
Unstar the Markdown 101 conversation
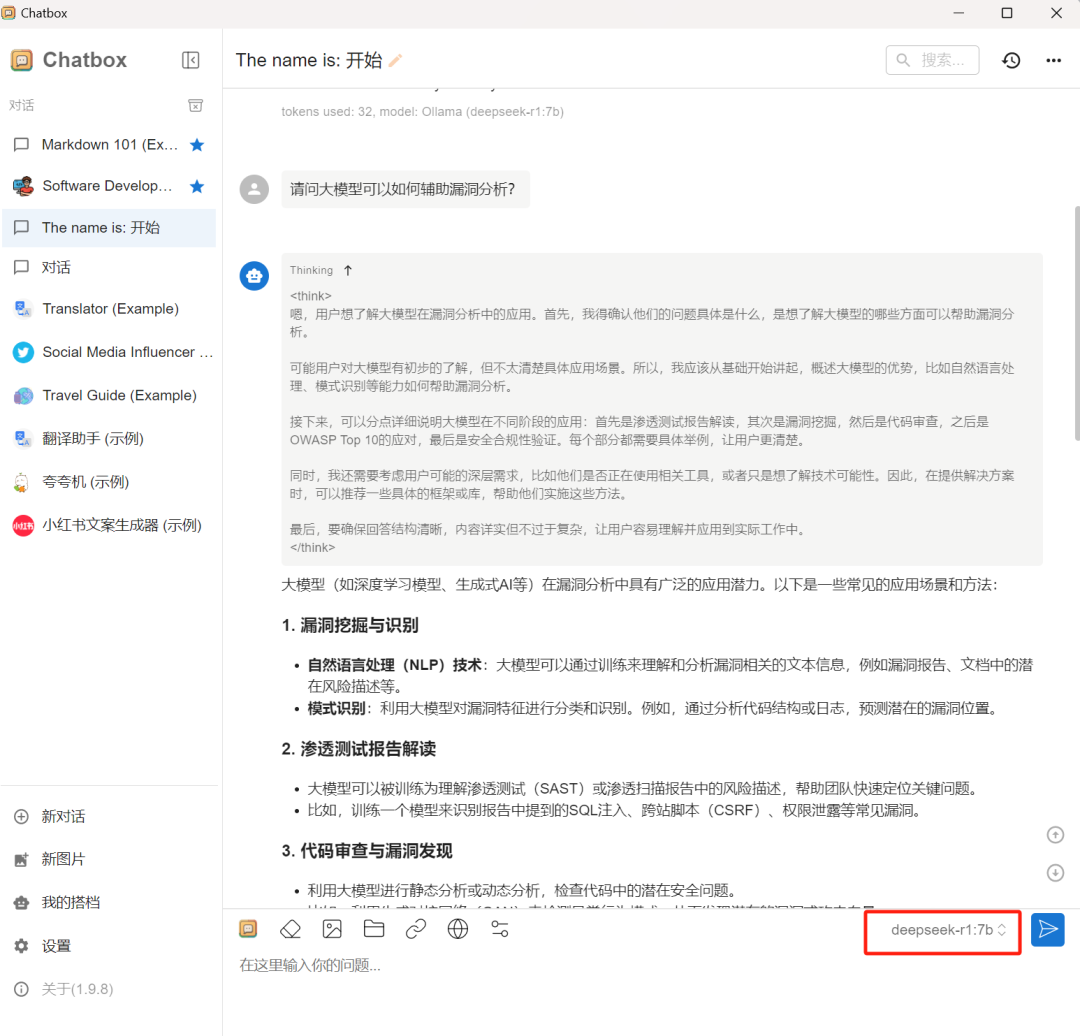(x=197, y=145)
